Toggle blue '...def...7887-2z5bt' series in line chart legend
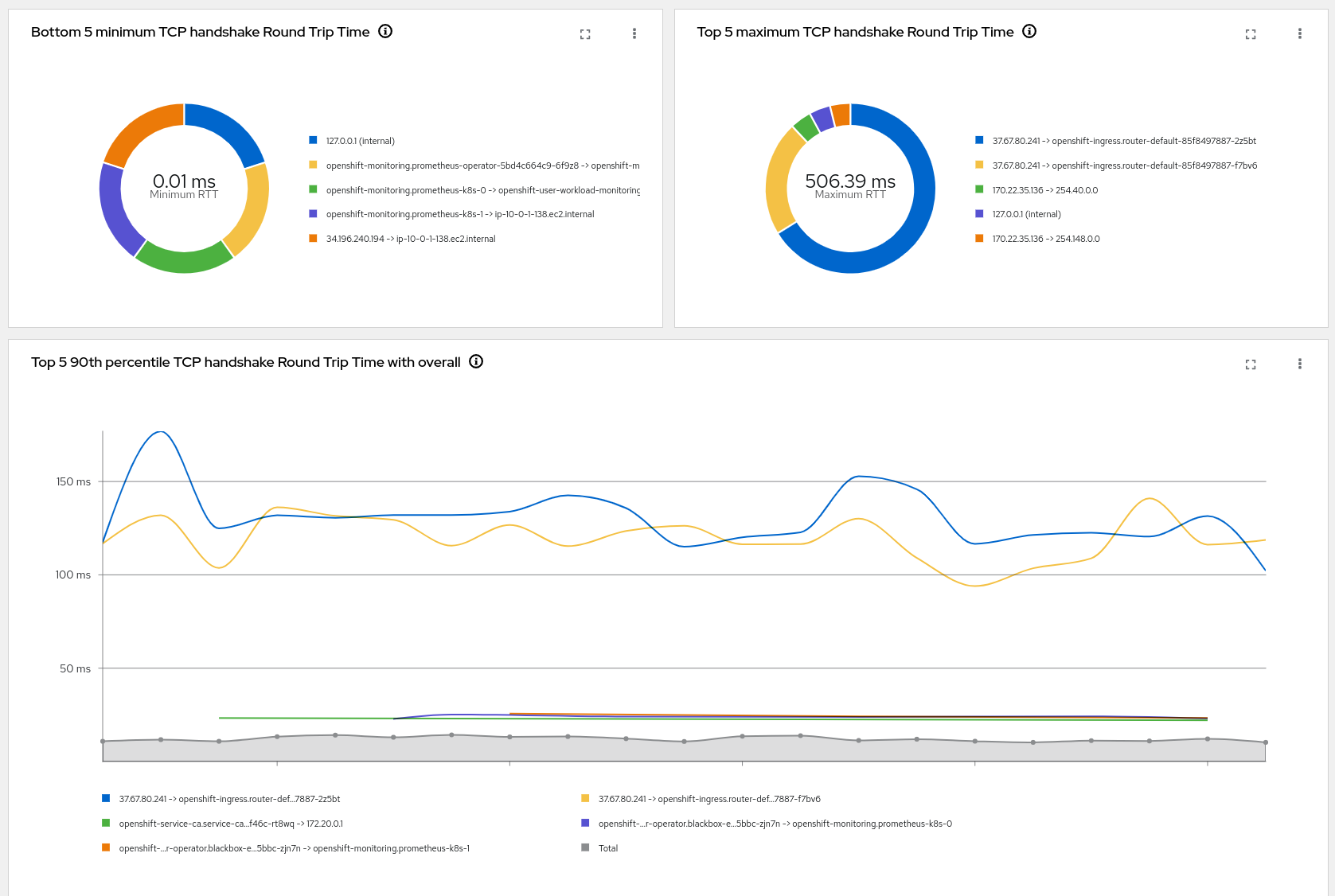The height and width of the screenshot is (896, 1335). coord(106,798)
